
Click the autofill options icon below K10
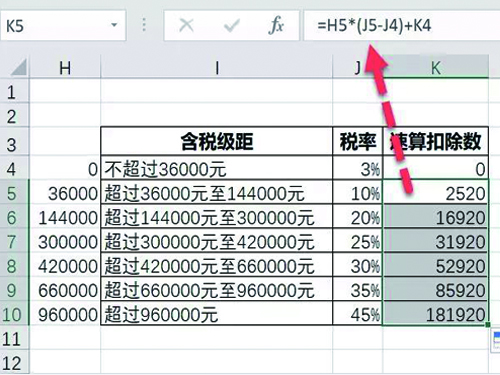(x=496, y=340)
